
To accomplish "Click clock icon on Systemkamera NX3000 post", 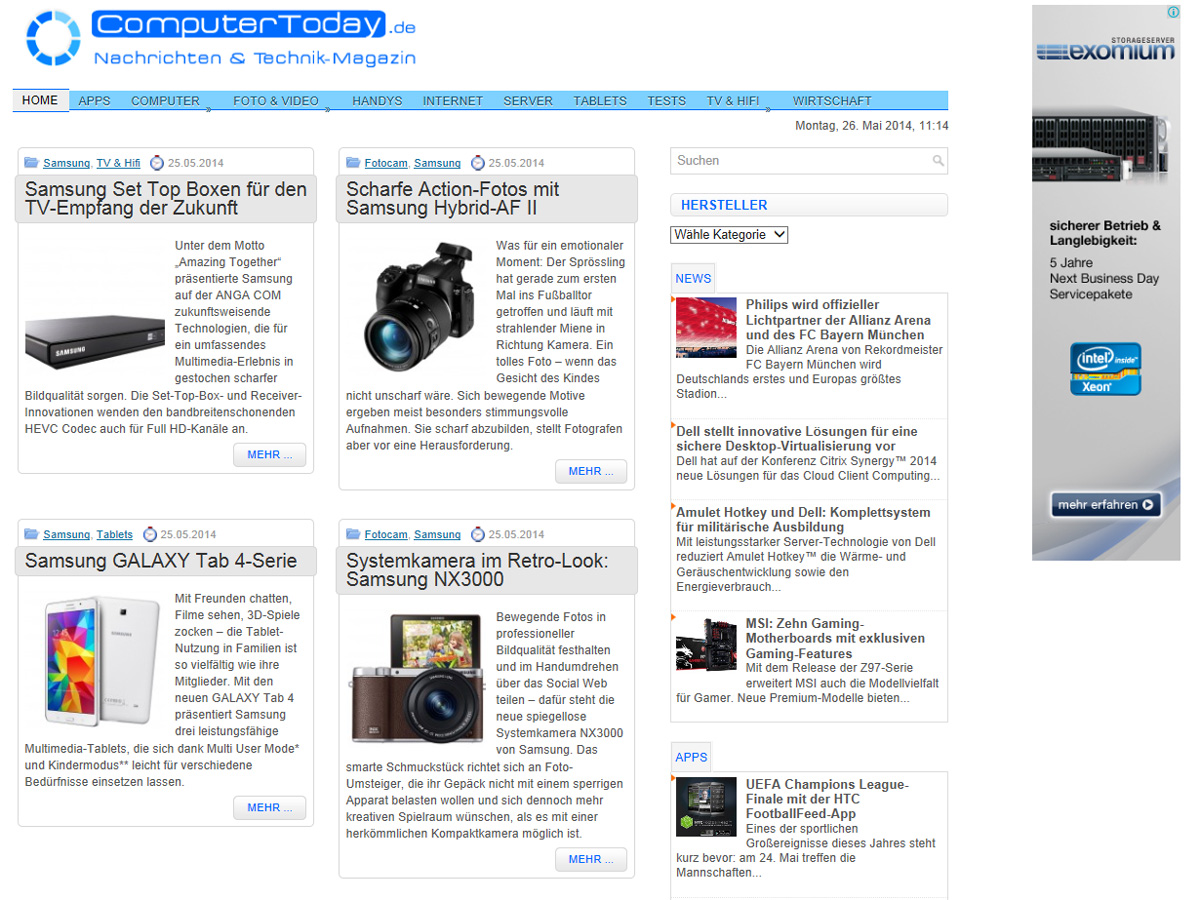I will click(478, 534).
